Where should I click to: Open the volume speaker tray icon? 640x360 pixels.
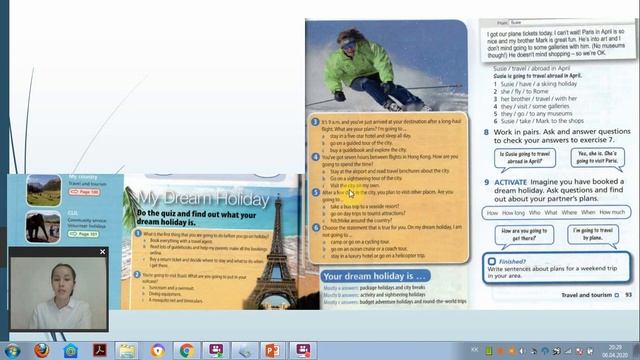point(522,351)
